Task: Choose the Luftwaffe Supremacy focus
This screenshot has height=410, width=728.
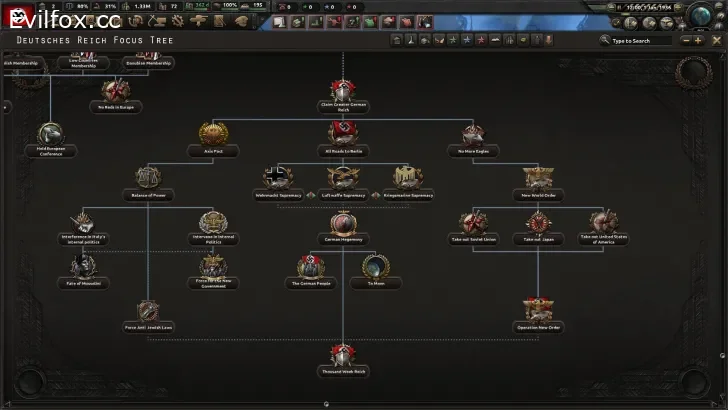Action: [x=343, y=179]
